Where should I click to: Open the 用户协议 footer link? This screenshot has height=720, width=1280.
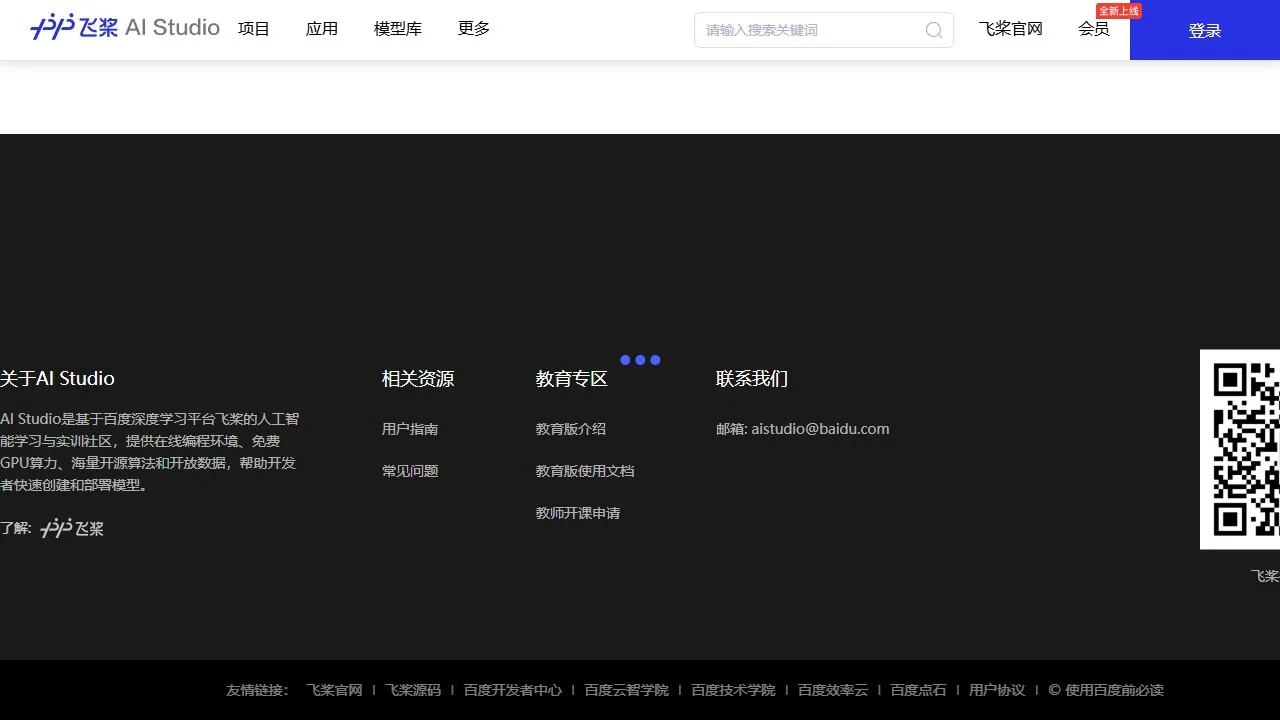997,690
